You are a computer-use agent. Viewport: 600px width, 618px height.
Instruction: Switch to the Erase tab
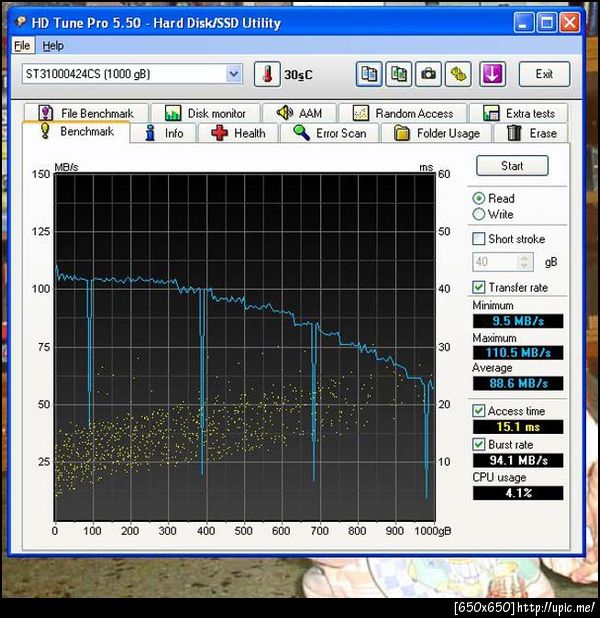[532, 133]
